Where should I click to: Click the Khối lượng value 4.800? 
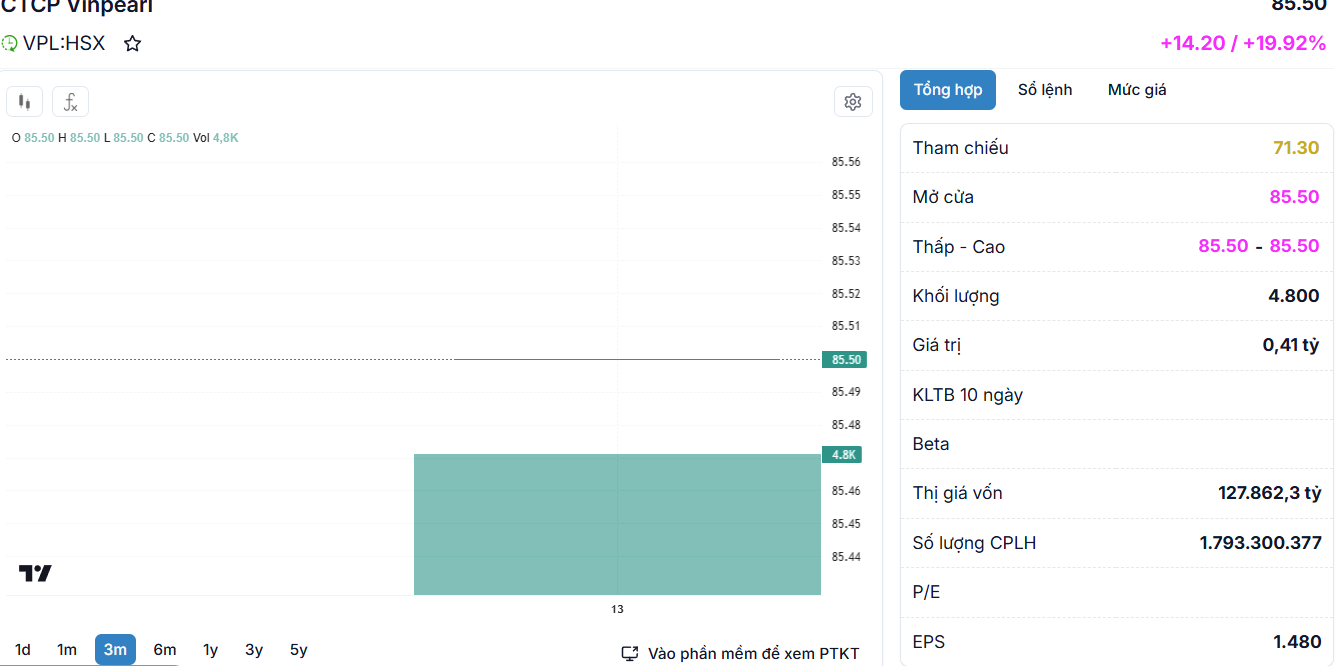(1294, 296)
